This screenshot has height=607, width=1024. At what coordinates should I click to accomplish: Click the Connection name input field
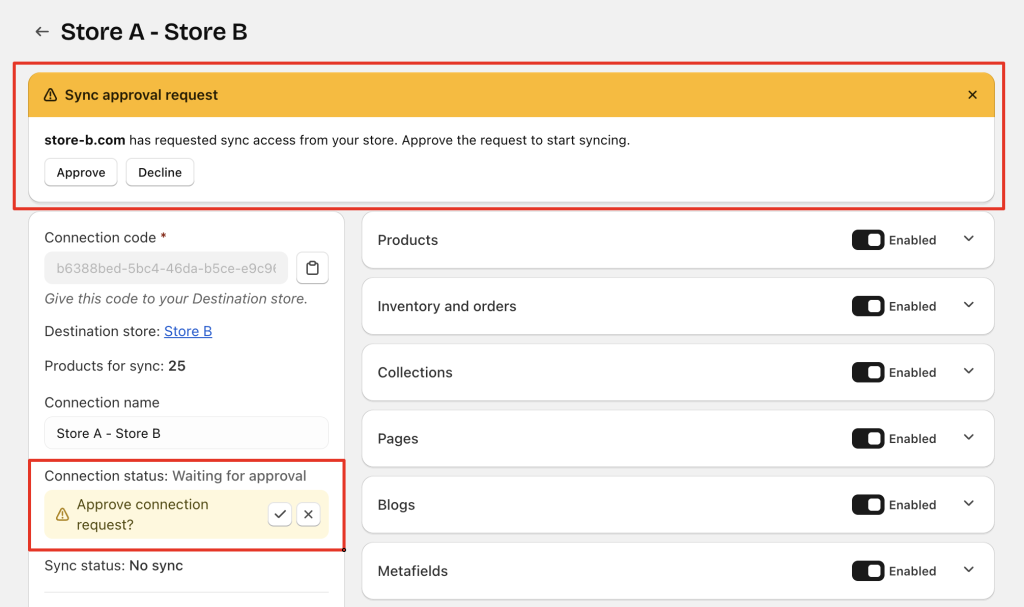click(186, 433)
